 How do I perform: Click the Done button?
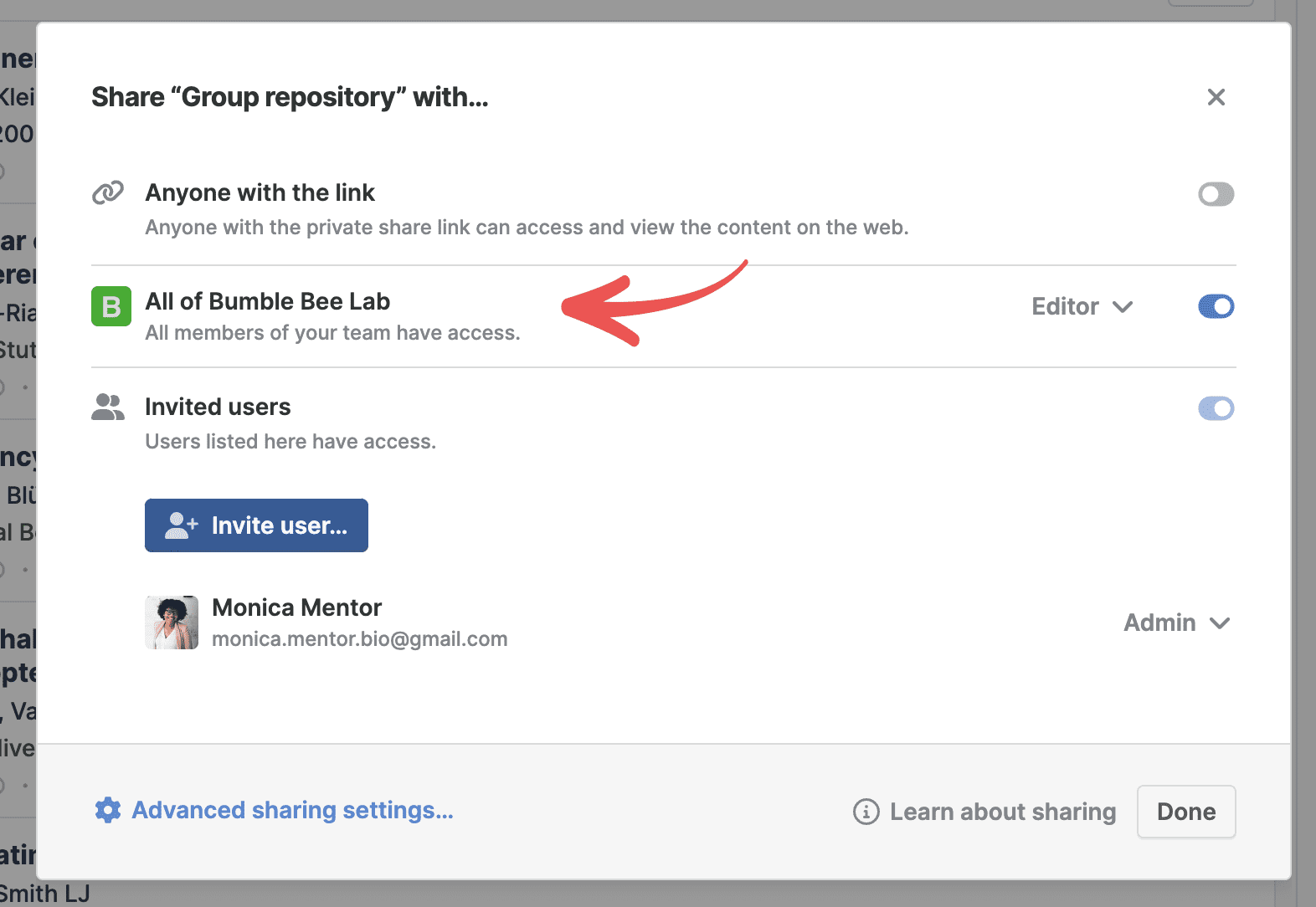point(1185,812)
